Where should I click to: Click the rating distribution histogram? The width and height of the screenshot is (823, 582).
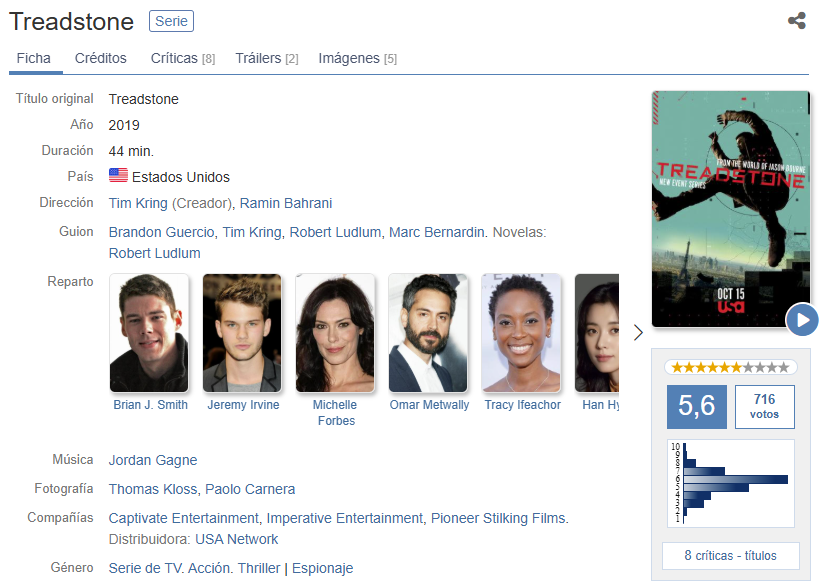point(731,483)
